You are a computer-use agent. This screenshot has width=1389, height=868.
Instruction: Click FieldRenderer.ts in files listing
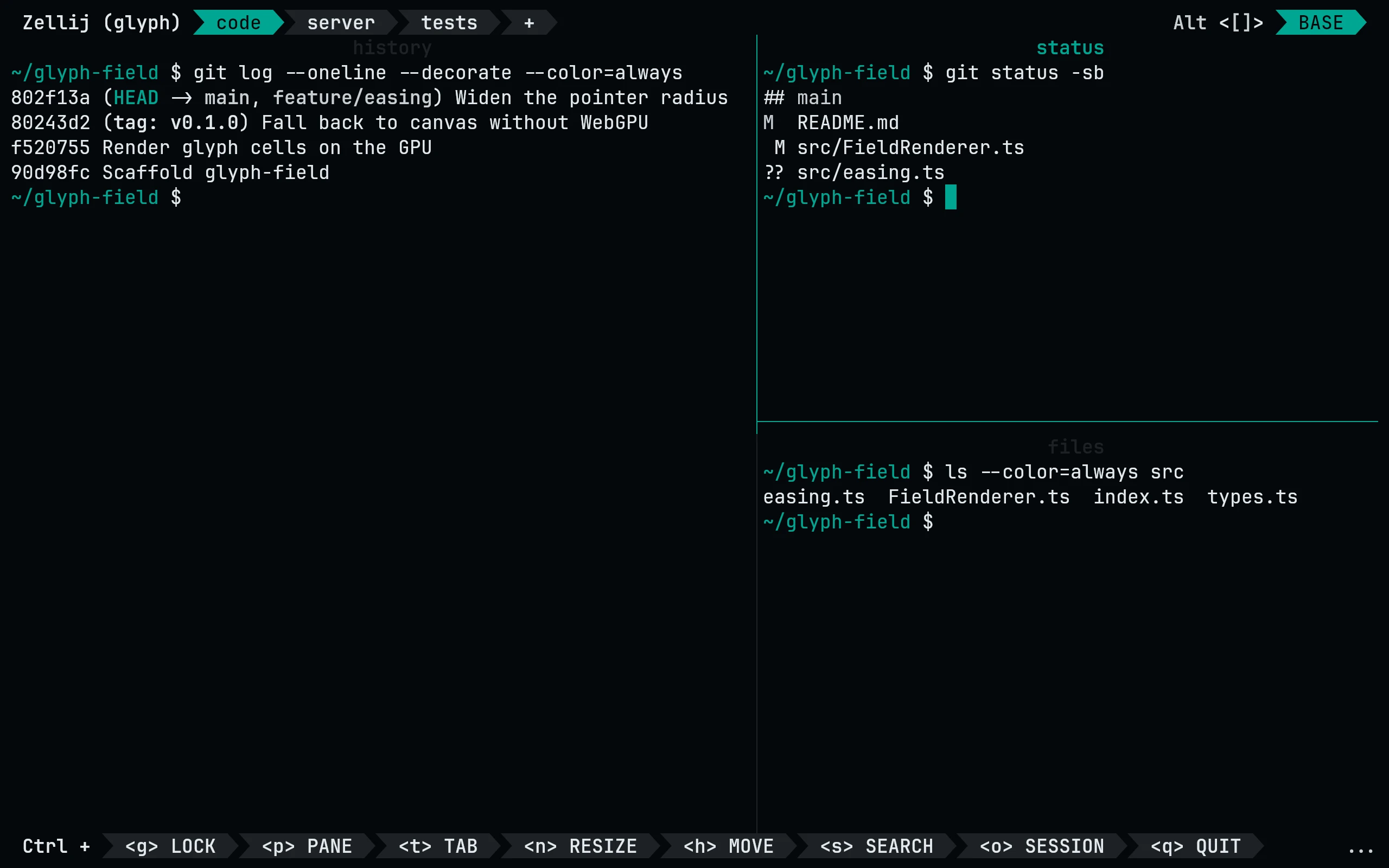[979, 497]
